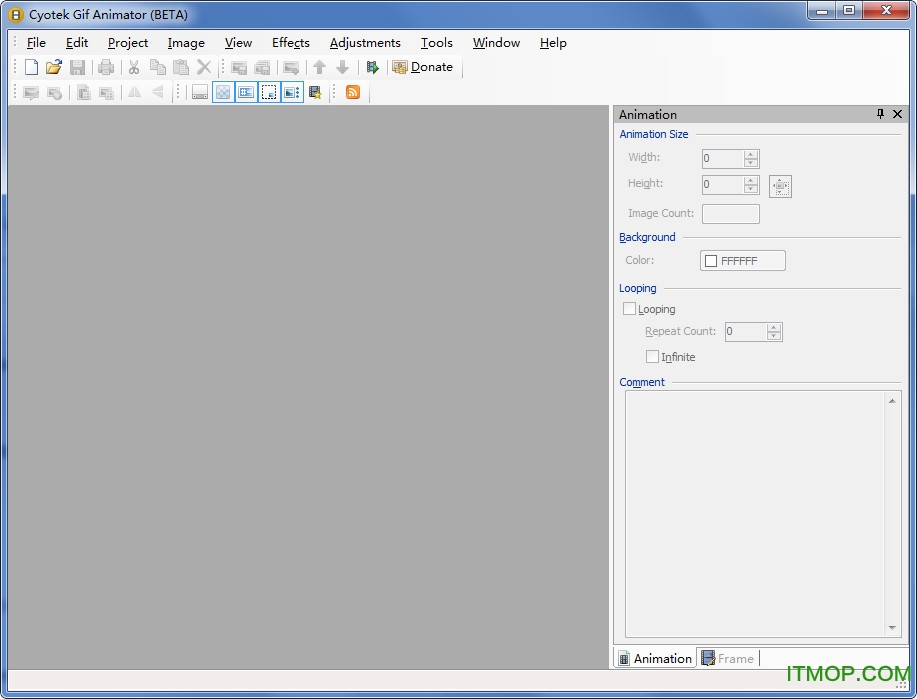The width and height of the screenshot is (917, 699).
Task: Click the Donate button
Action: (422, 67)
